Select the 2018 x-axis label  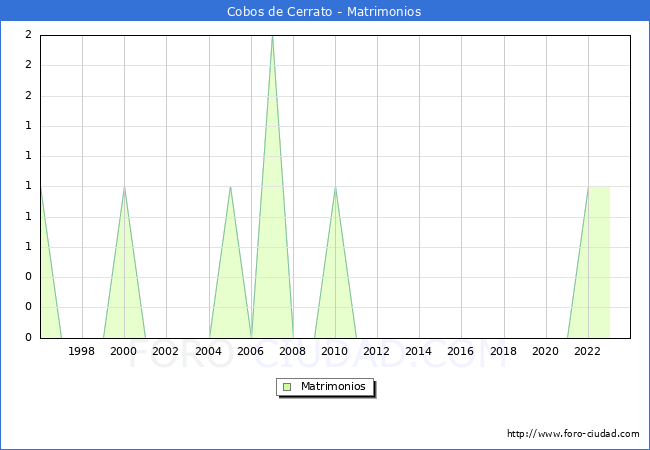503,351
